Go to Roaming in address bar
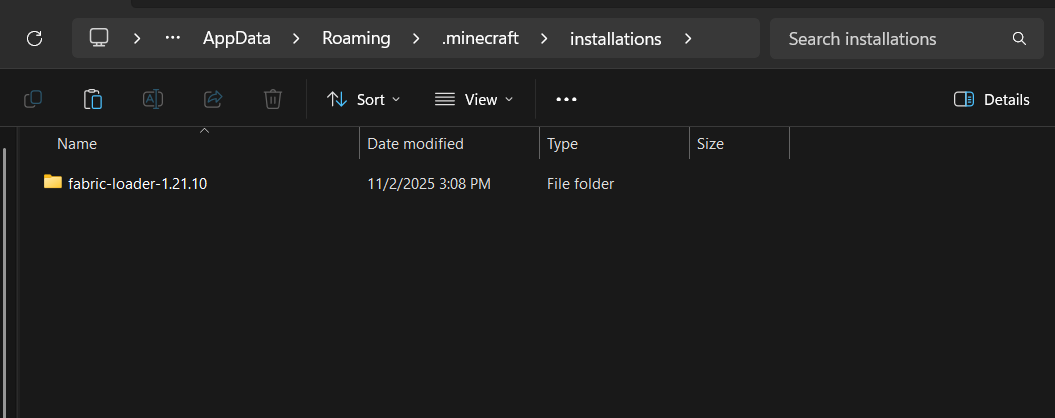This screenshot has height=418, width=1055. click(356, 39)
